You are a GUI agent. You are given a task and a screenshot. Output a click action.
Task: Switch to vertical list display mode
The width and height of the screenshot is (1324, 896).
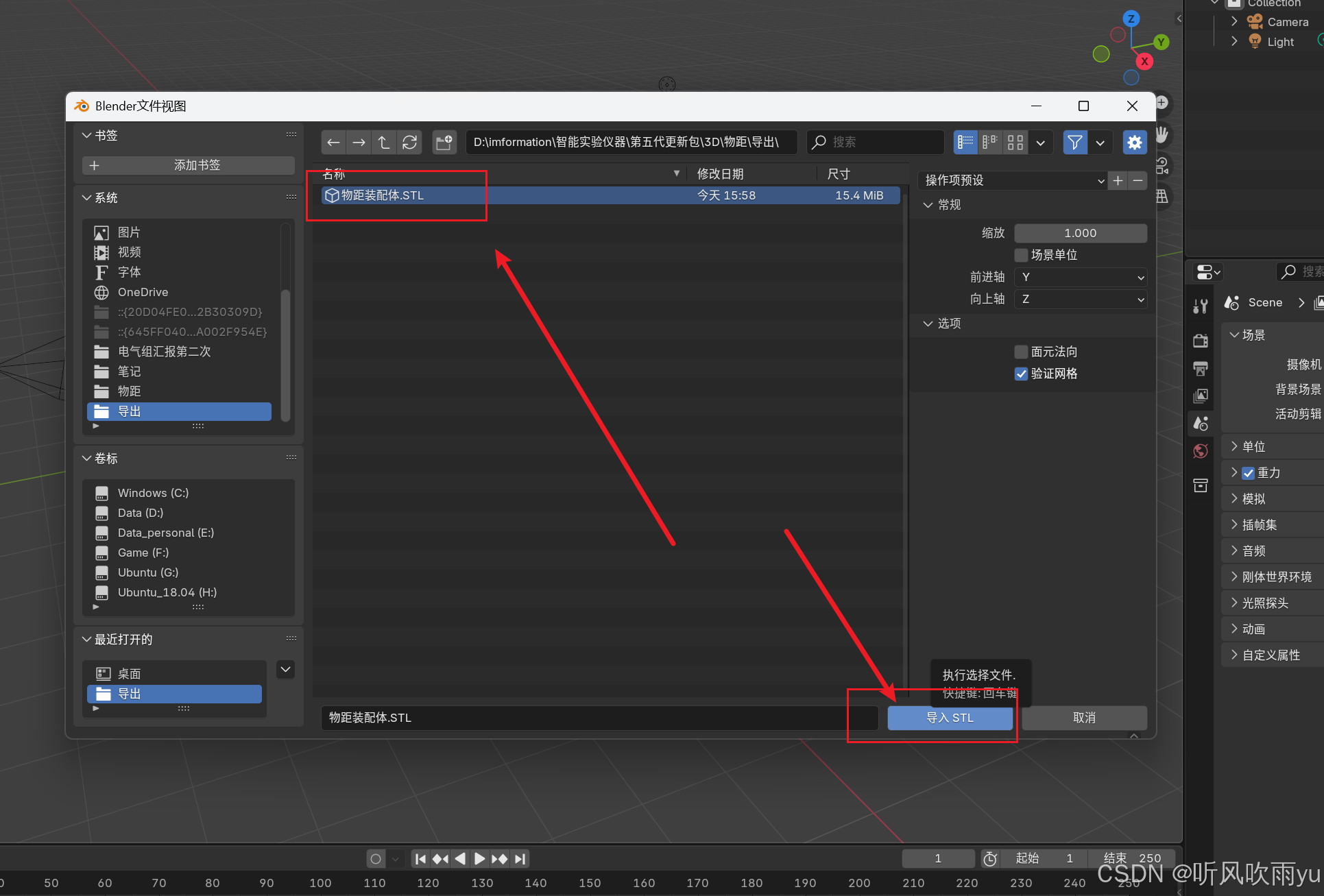click(965, 142)
